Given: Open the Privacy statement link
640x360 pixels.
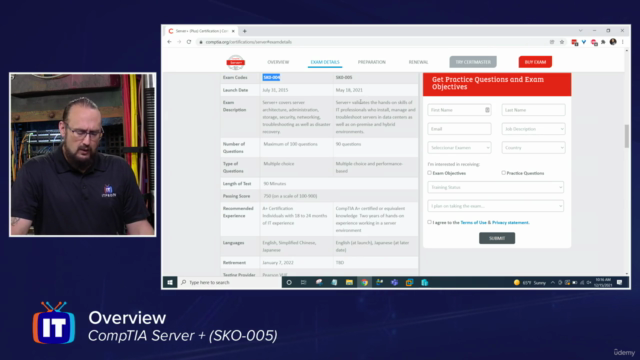Looking at the screenshot, I should (x=511, y=222).
